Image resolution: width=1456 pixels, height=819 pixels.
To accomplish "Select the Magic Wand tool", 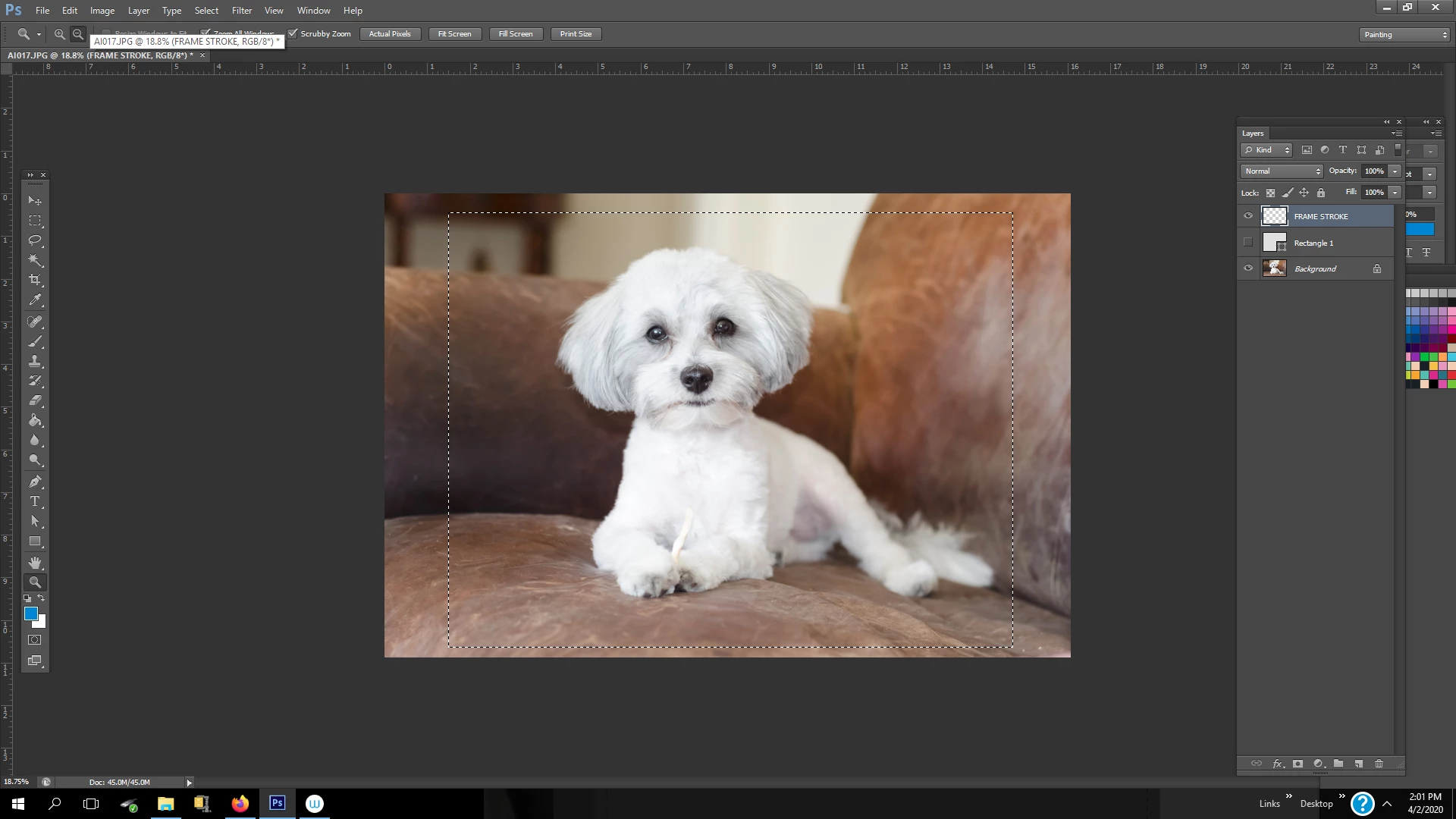I will click(x=35, y=260).
